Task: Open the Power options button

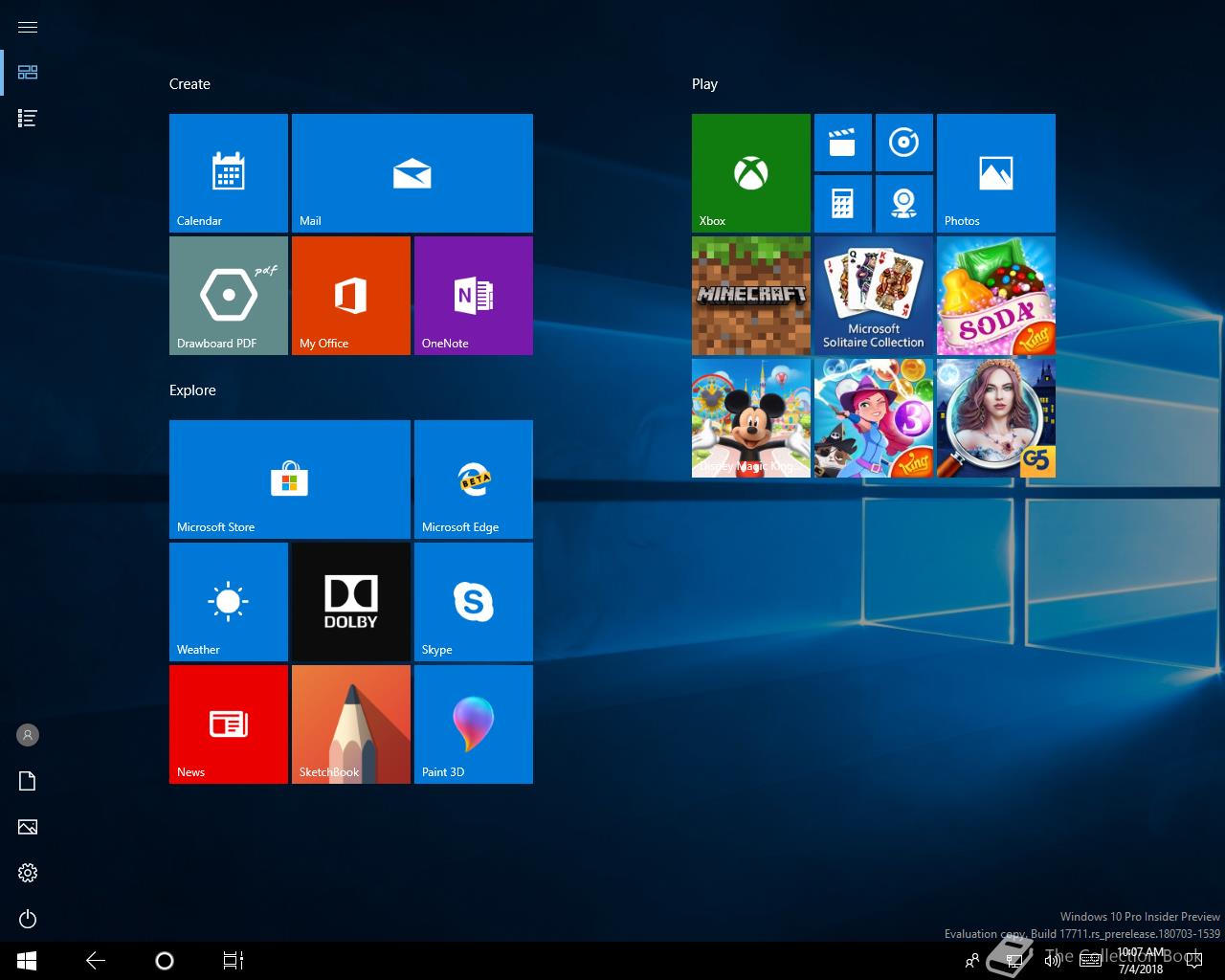Action: point(28,919)
